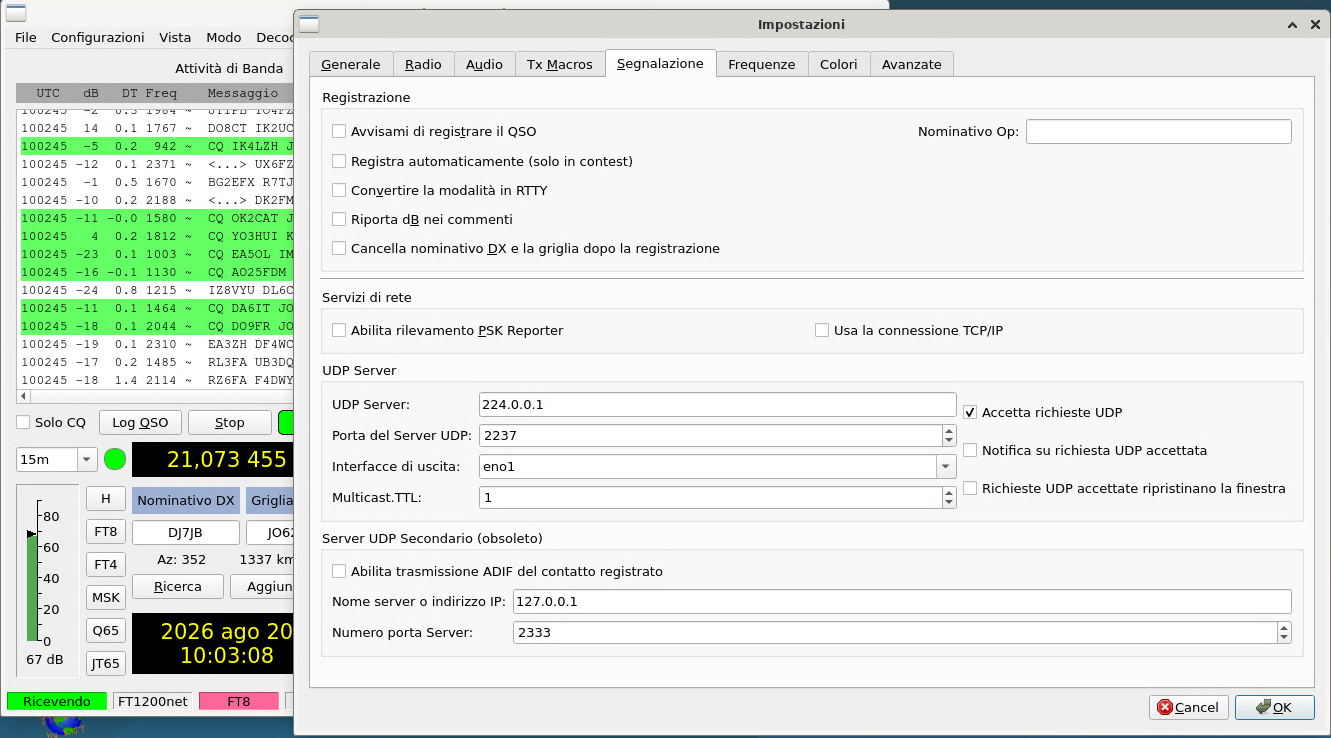
Task: Show the Avanzate tab
Action: [911, 64]
